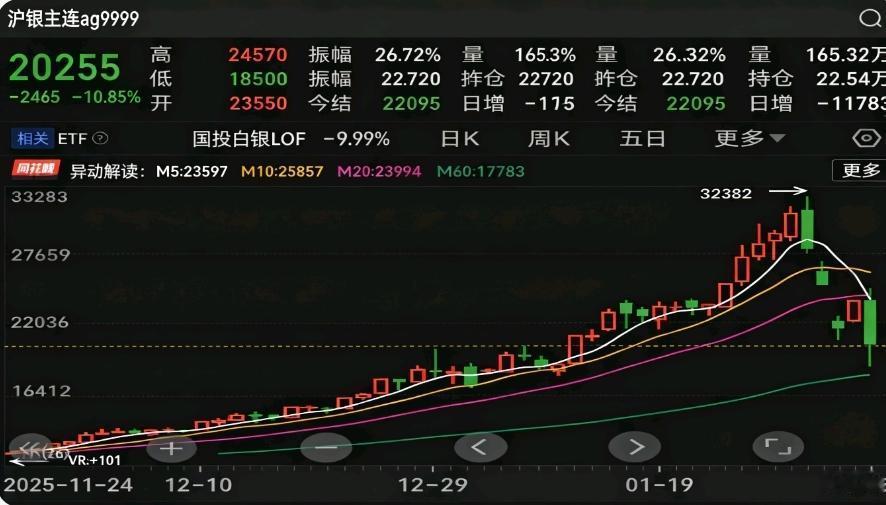
Task: Click the M10:25857 moving average label
Action: pyautogui.click(x=282, y=171)
